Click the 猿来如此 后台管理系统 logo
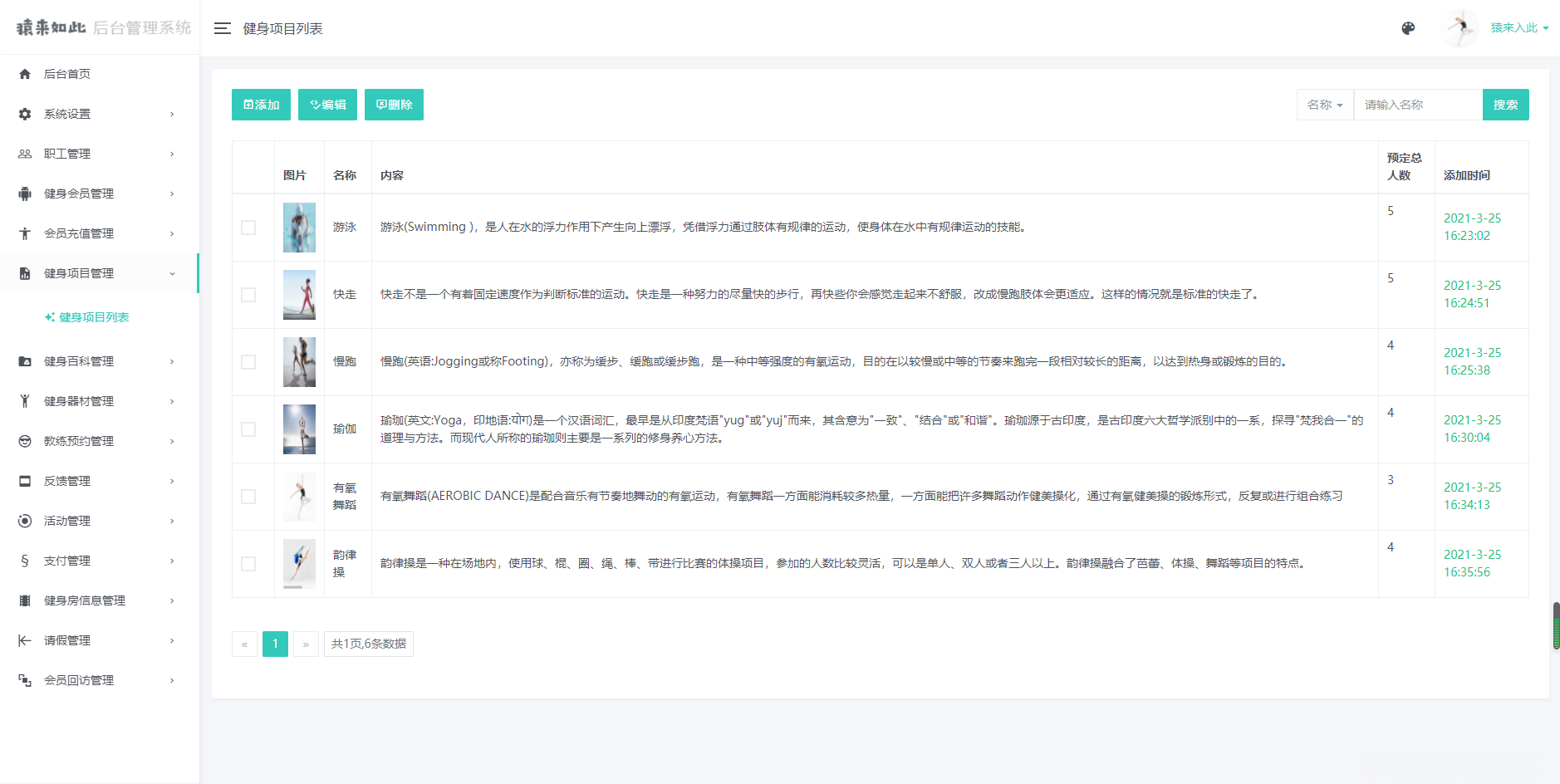Image resolution: width=1560 pixels, height=784 pixels. pyautogui.click(x=104, y=27)
